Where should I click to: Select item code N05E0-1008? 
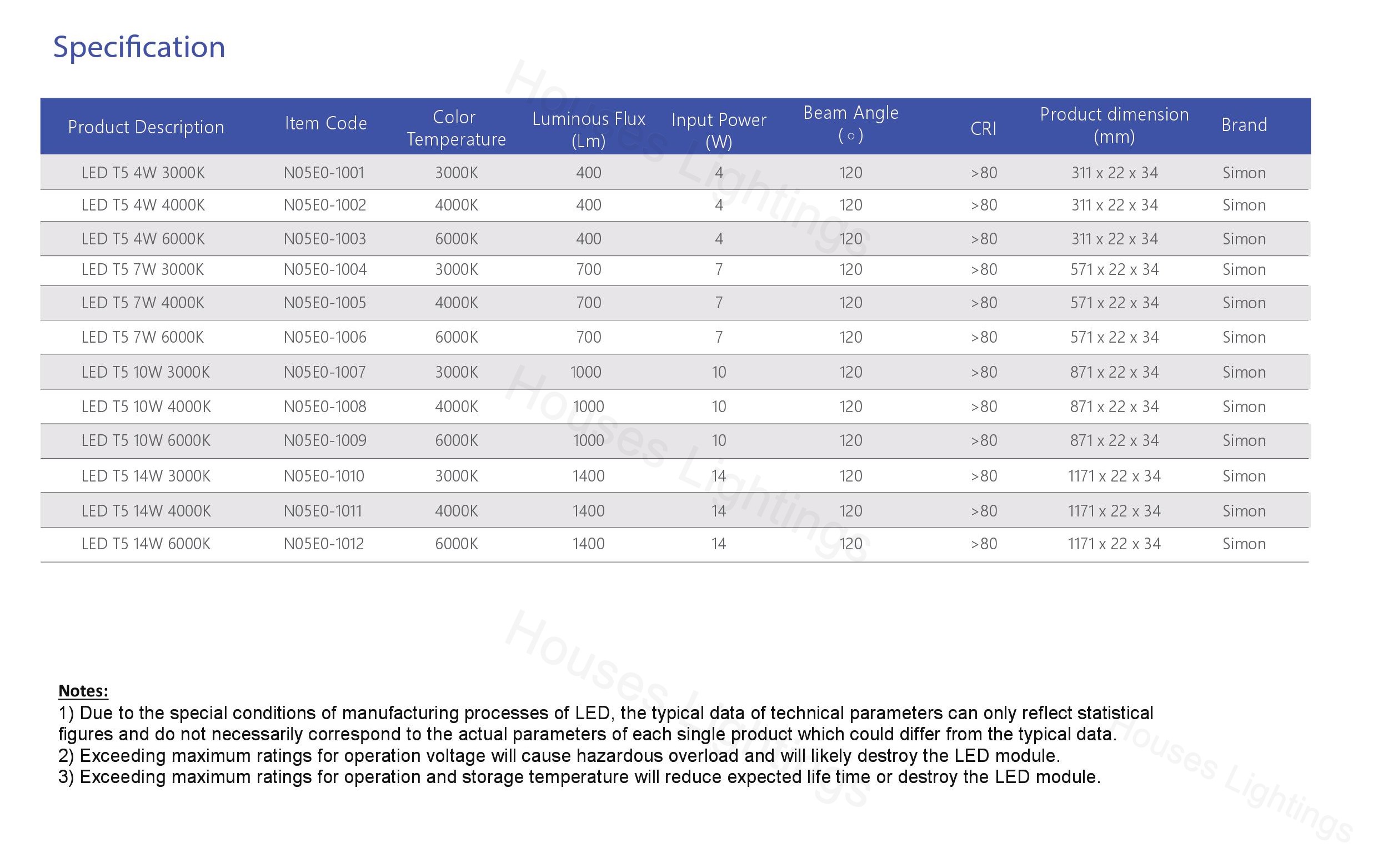pos(325,407)
